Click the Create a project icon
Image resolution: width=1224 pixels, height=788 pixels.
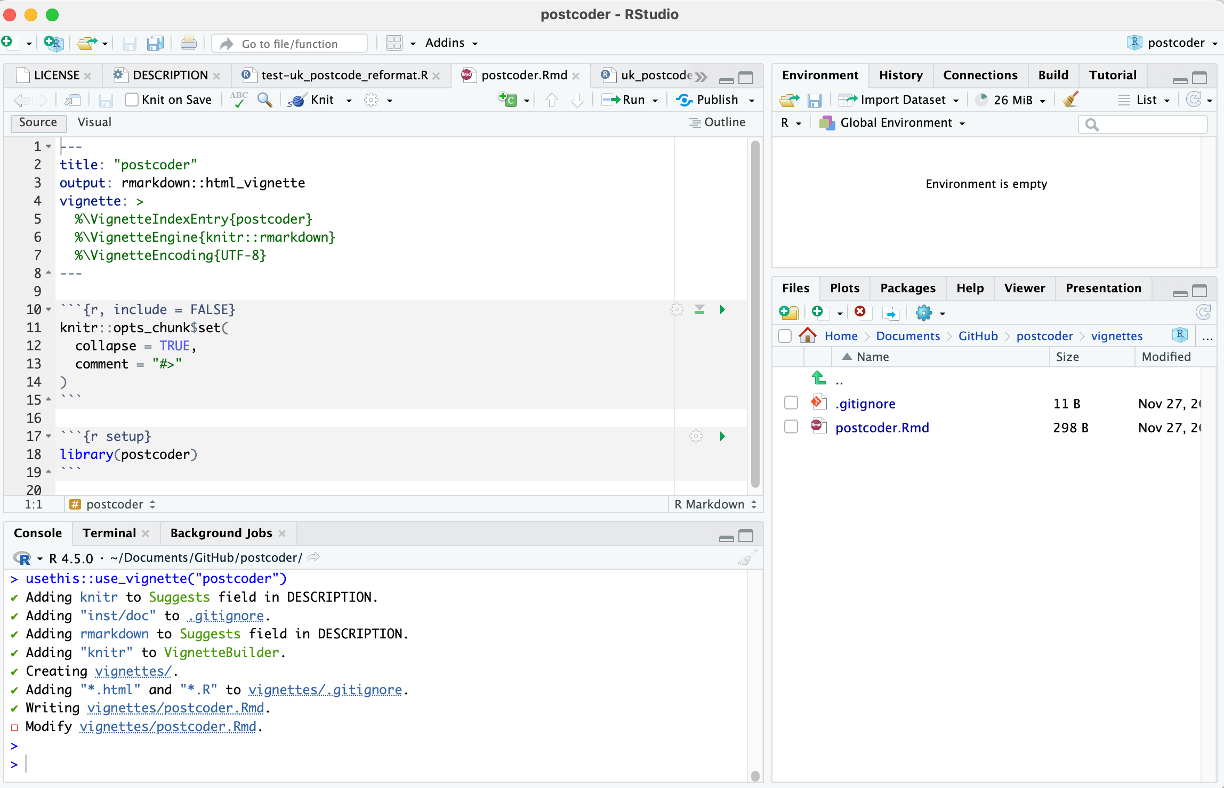point(54,43)
